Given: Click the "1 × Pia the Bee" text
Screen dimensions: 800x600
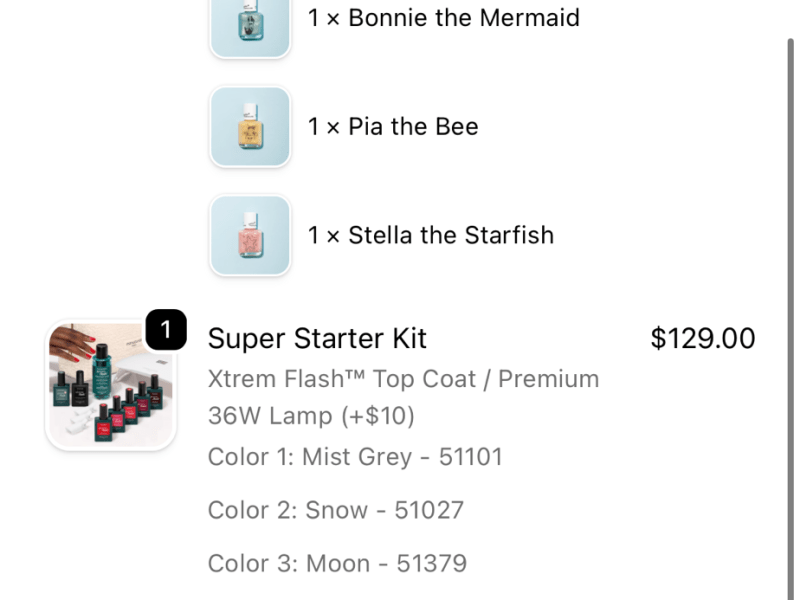Looking at the screenshot, I should pos(393,127).
